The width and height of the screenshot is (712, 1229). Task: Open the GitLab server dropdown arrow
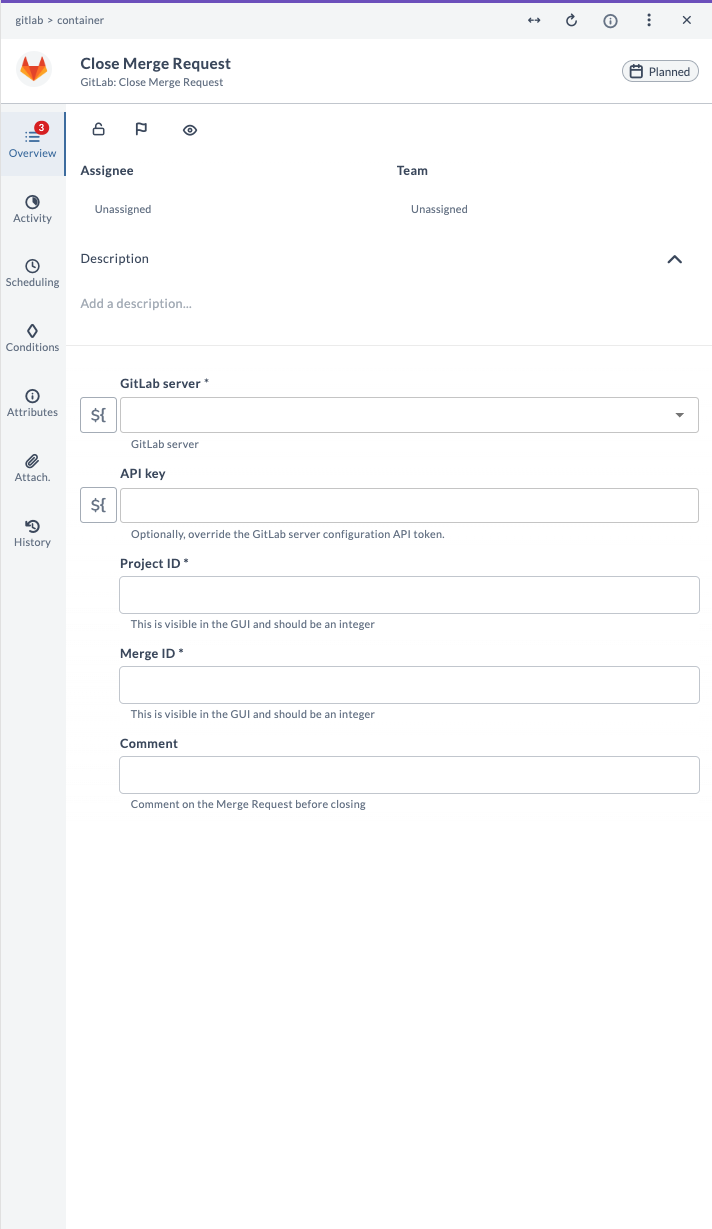point(680,415)
